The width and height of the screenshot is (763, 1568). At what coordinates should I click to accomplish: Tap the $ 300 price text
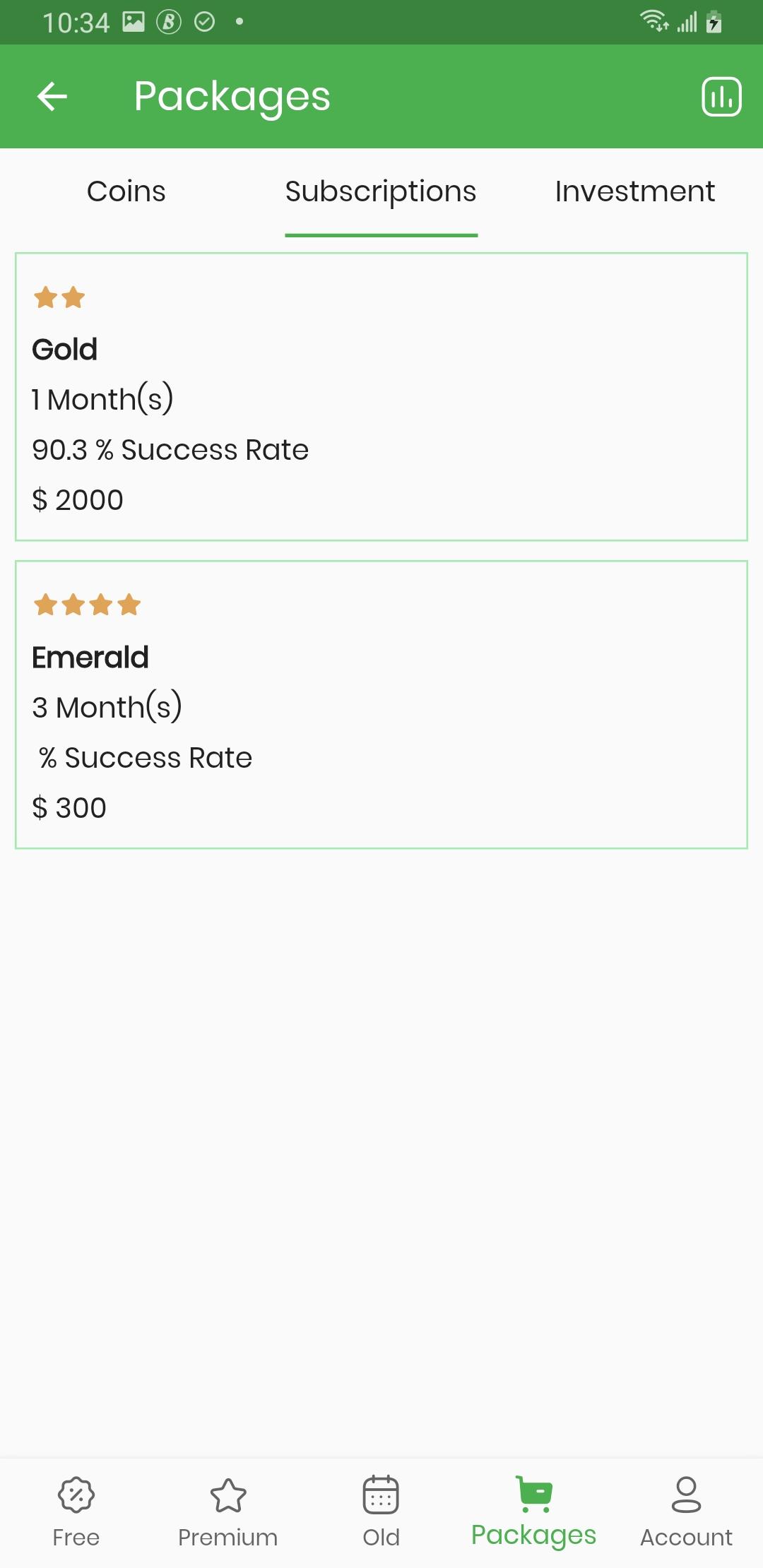pyautogui.click(x=69, y=808)
